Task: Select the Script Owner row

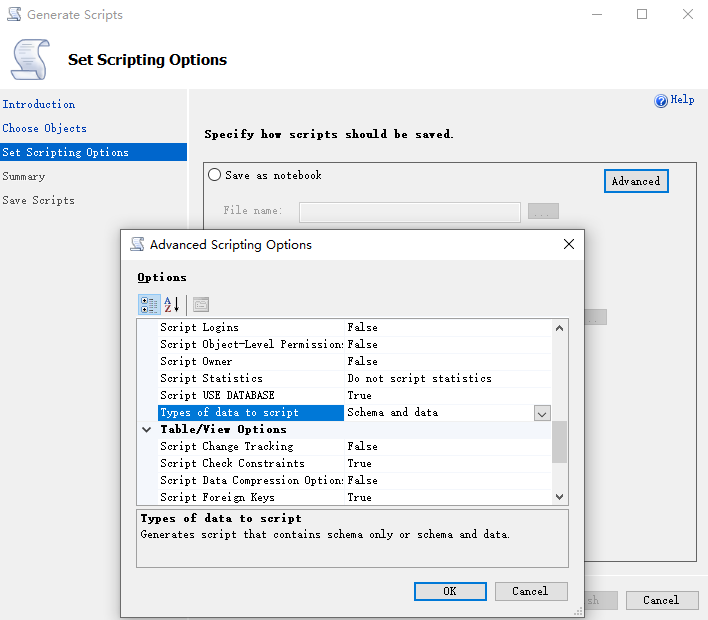Action: [x=355, y=362]
